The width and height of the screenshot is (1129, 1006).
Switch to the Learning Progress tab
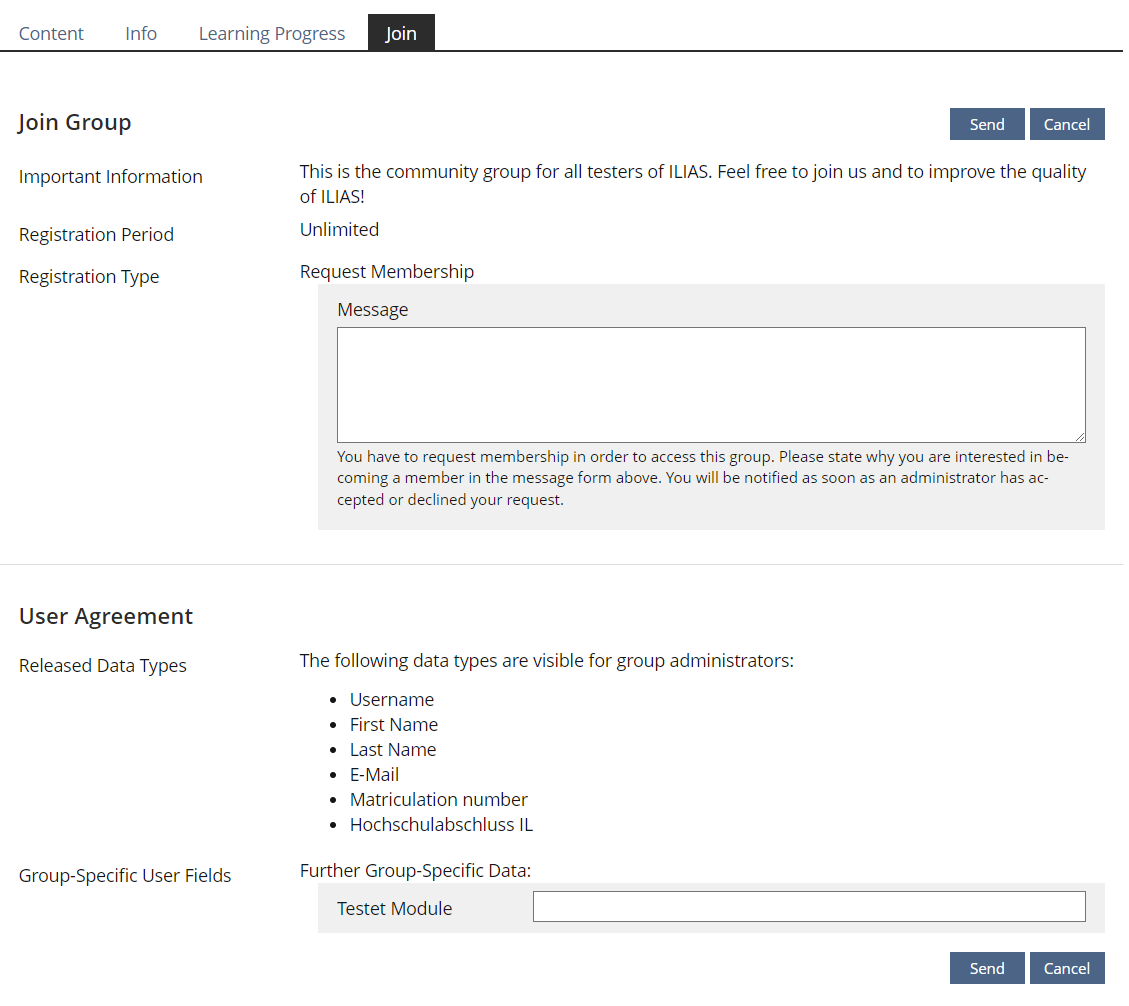271,33
